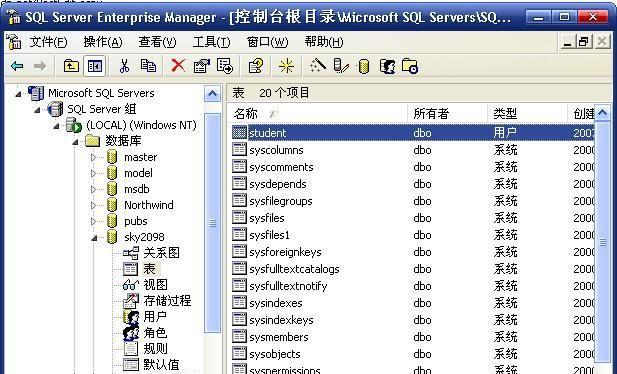Select the sysfulltextcatalogs table row

click(412, 269)
